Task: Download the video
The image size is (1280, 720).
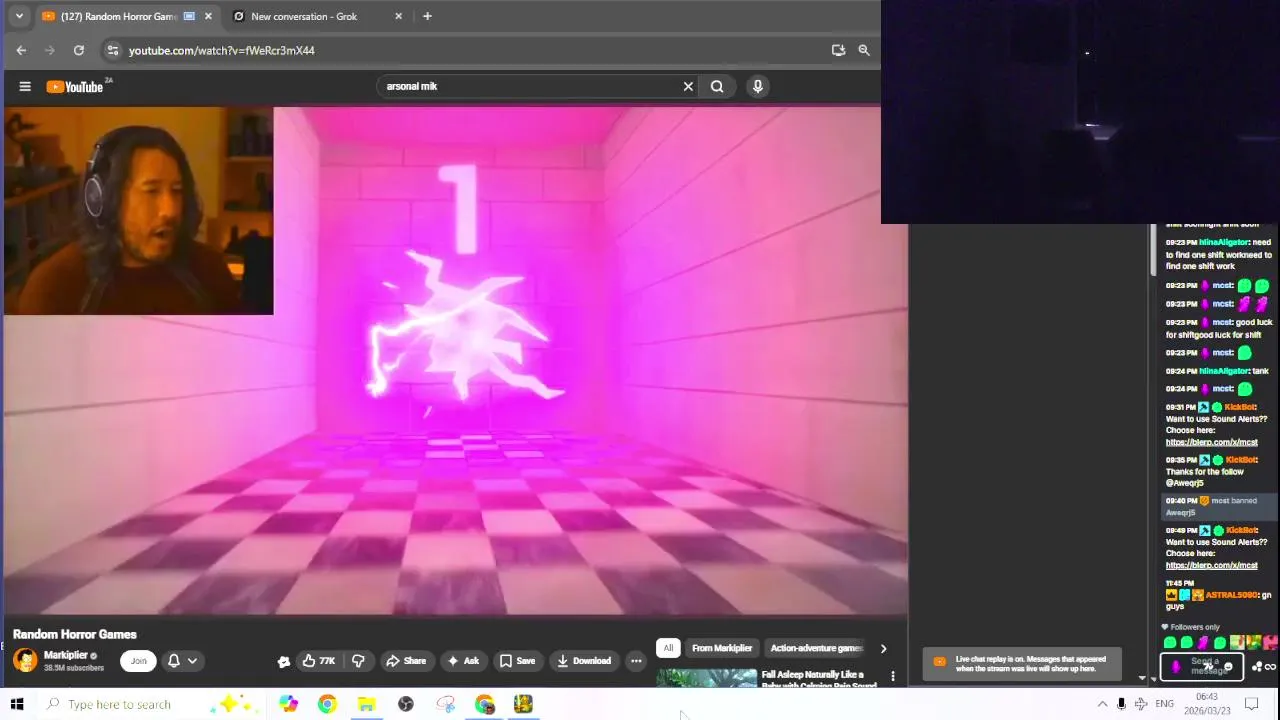Action: coord(584,661)
